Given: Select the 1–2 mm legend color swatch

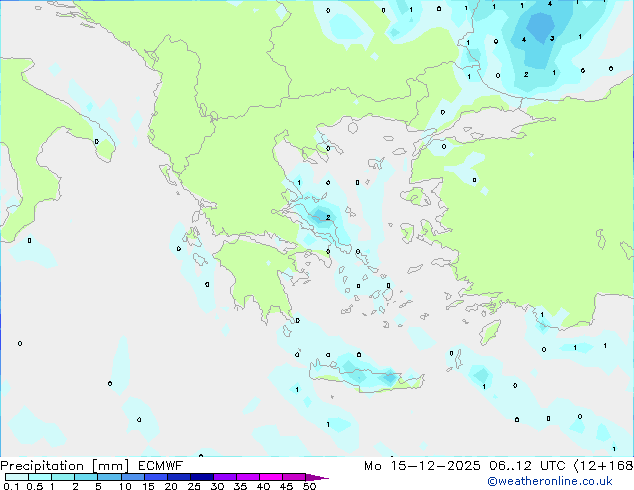Looking at the screenshot, I should pos(63,477).
